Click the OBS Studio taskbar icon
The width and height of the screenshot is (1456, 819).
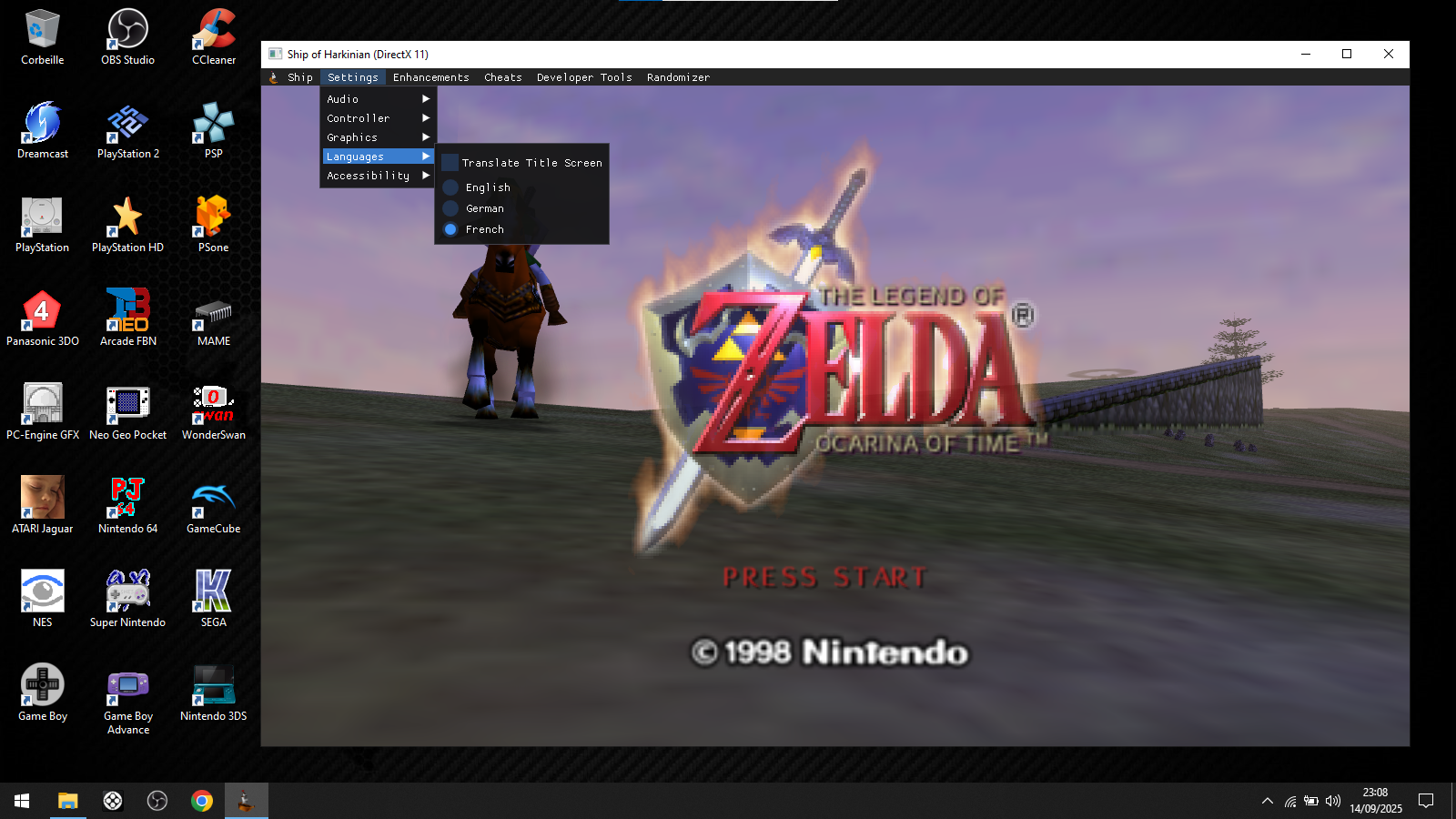pyautogui.click(x=157, y=801)
